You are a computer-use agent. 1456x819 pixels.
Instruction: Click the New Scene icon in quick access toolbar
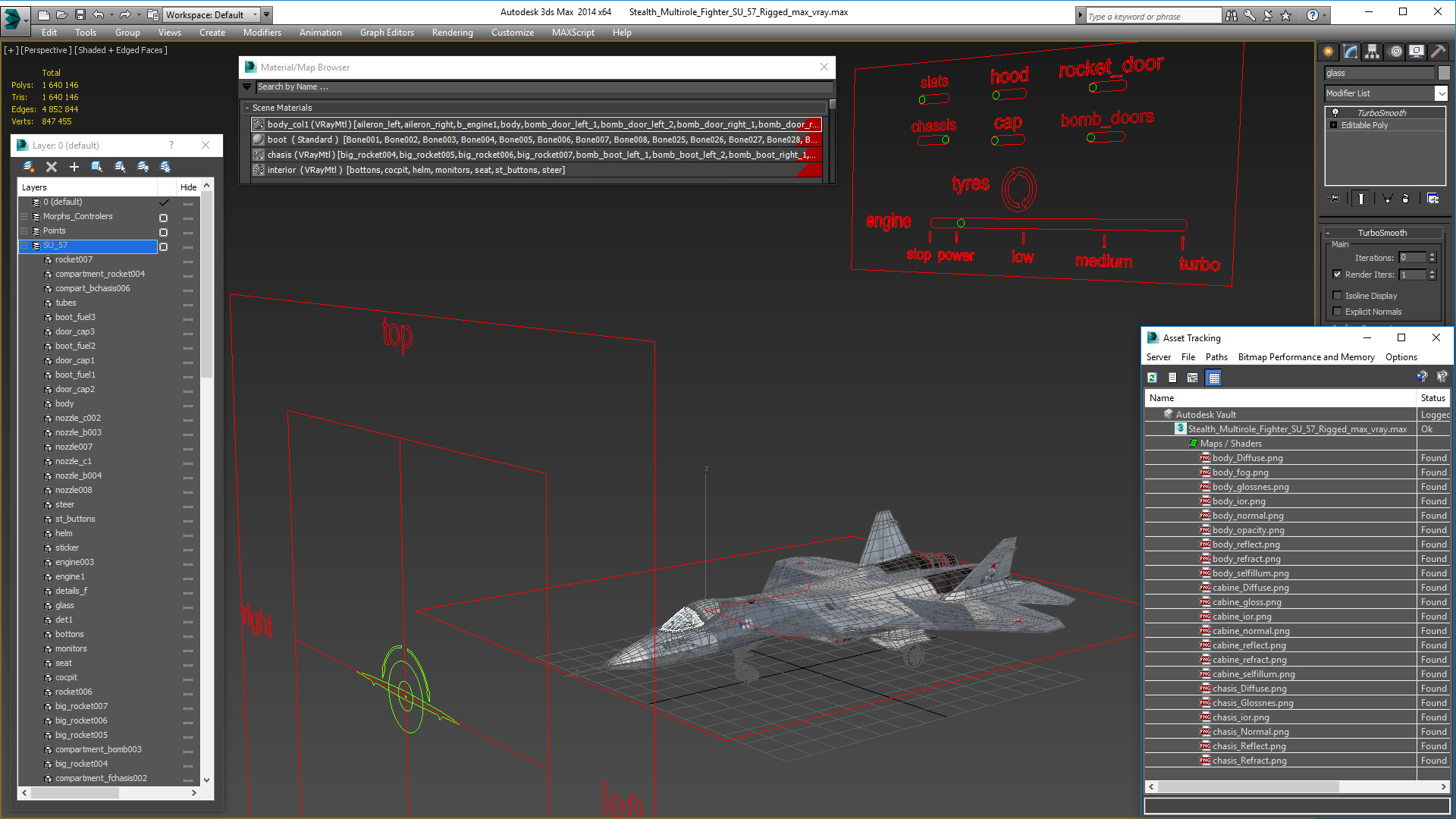pyautogui.click(x=44, y=14)
